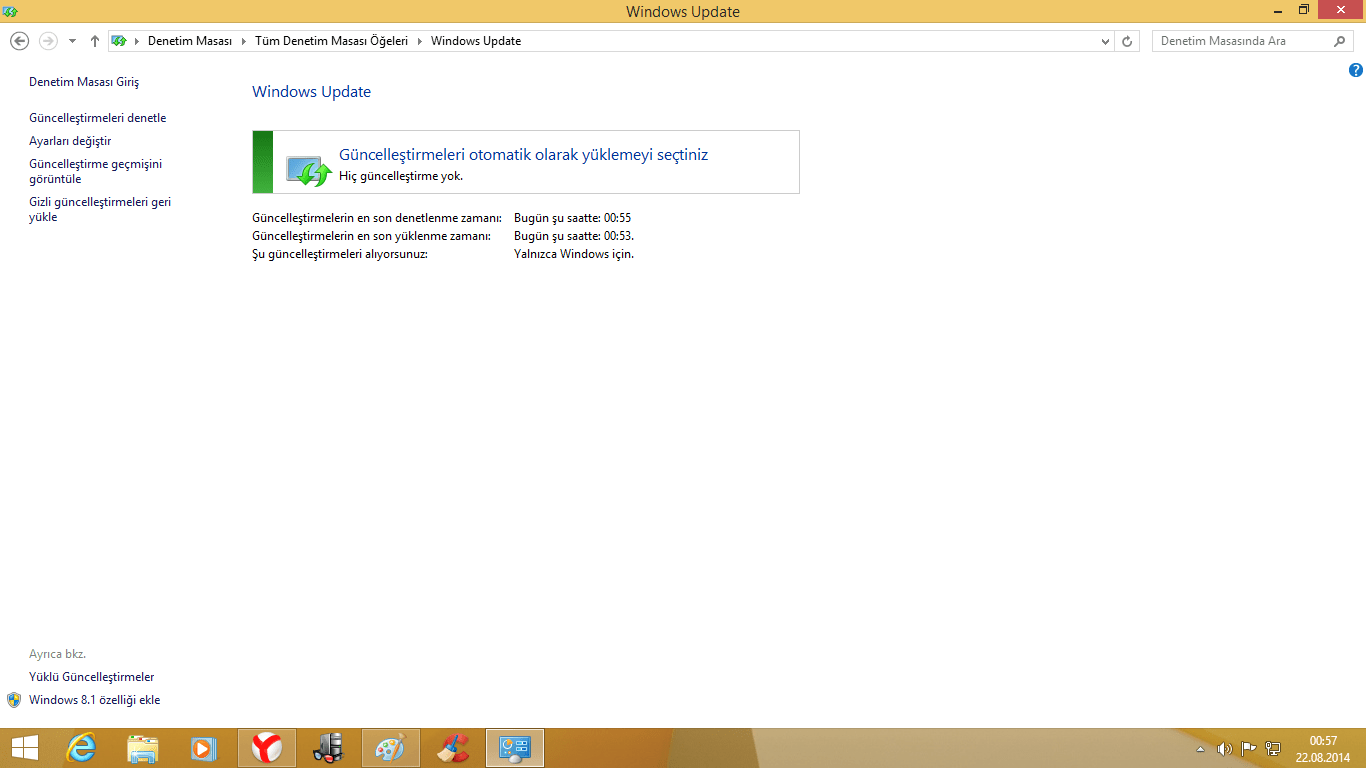
Task: Open help with the blue question icon
Action: (1356, 70)
